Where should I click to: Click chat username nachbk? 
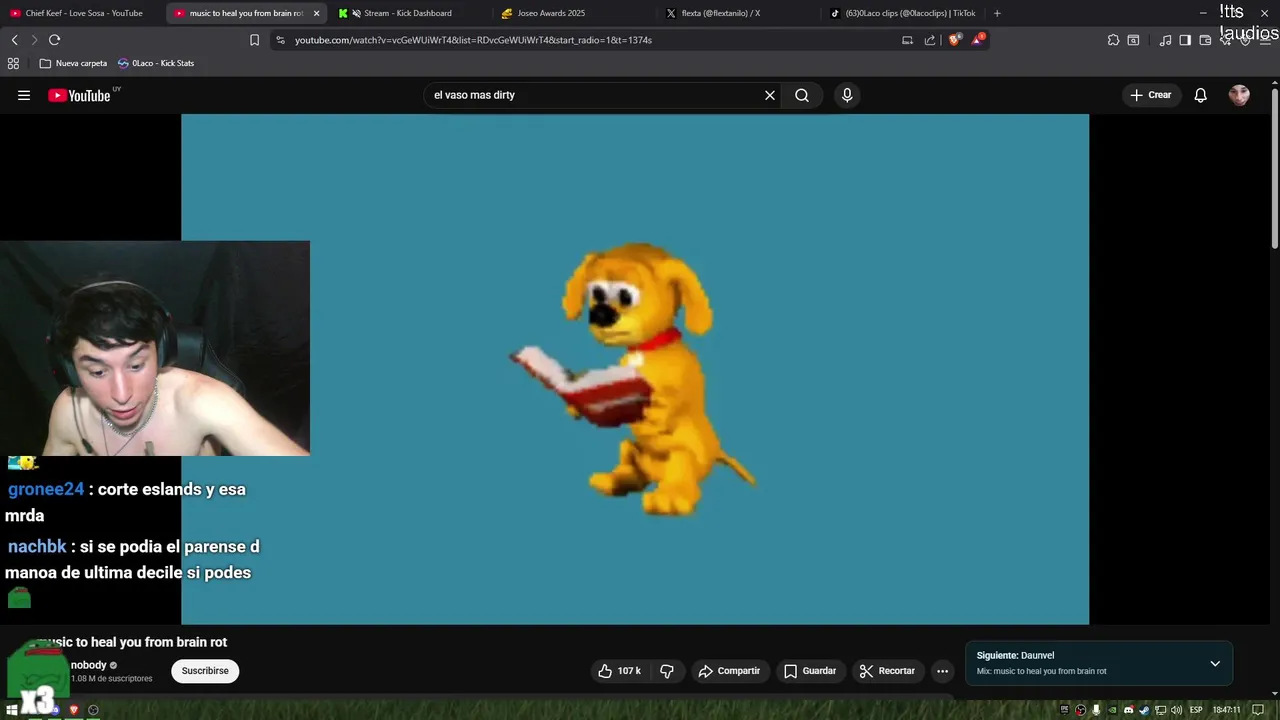tap(37, 547)
